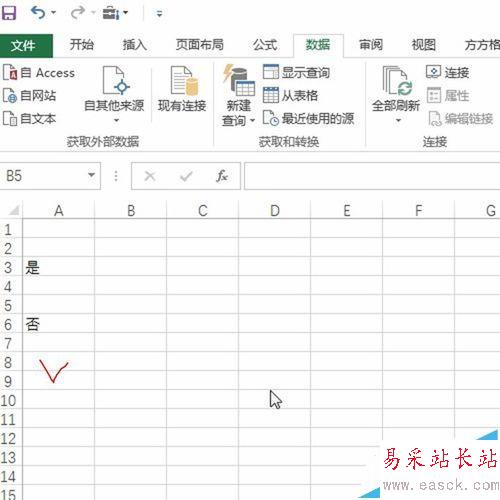Select column F header
Viewport: 500px width, 500px height.
(419, 210)
